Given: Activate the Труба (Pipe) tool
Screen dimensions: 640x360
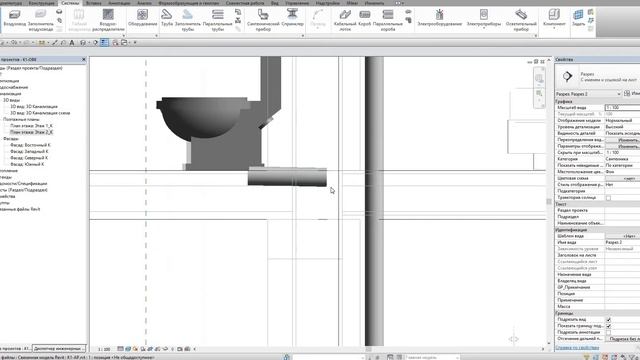Looking at the screenshot, I should tap(167, 18).
